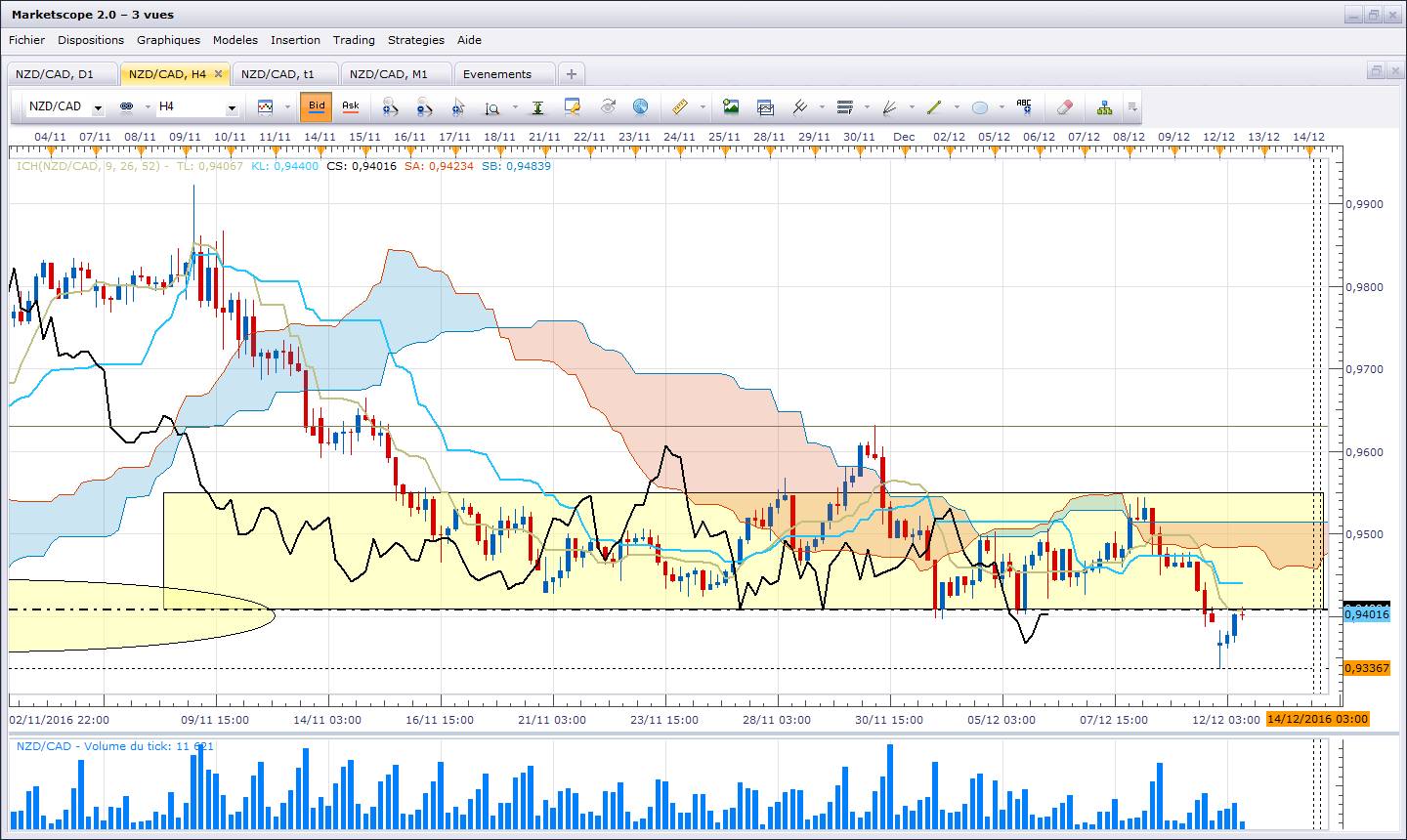This screenshot has width=1407, height=840.
Task: Open the Strategies menu
Action: click(x=416, y=40)
